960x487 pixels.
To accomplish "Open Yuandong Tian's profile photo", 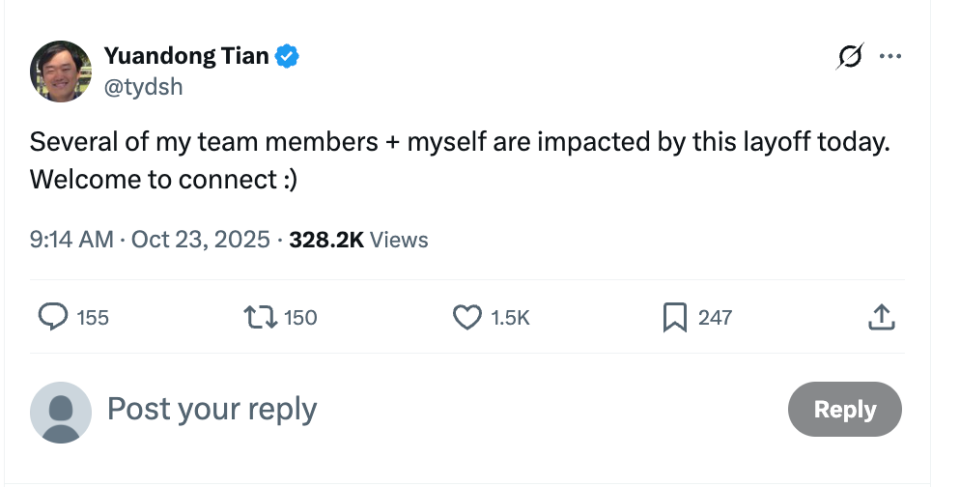I will (x=61, y=71).
